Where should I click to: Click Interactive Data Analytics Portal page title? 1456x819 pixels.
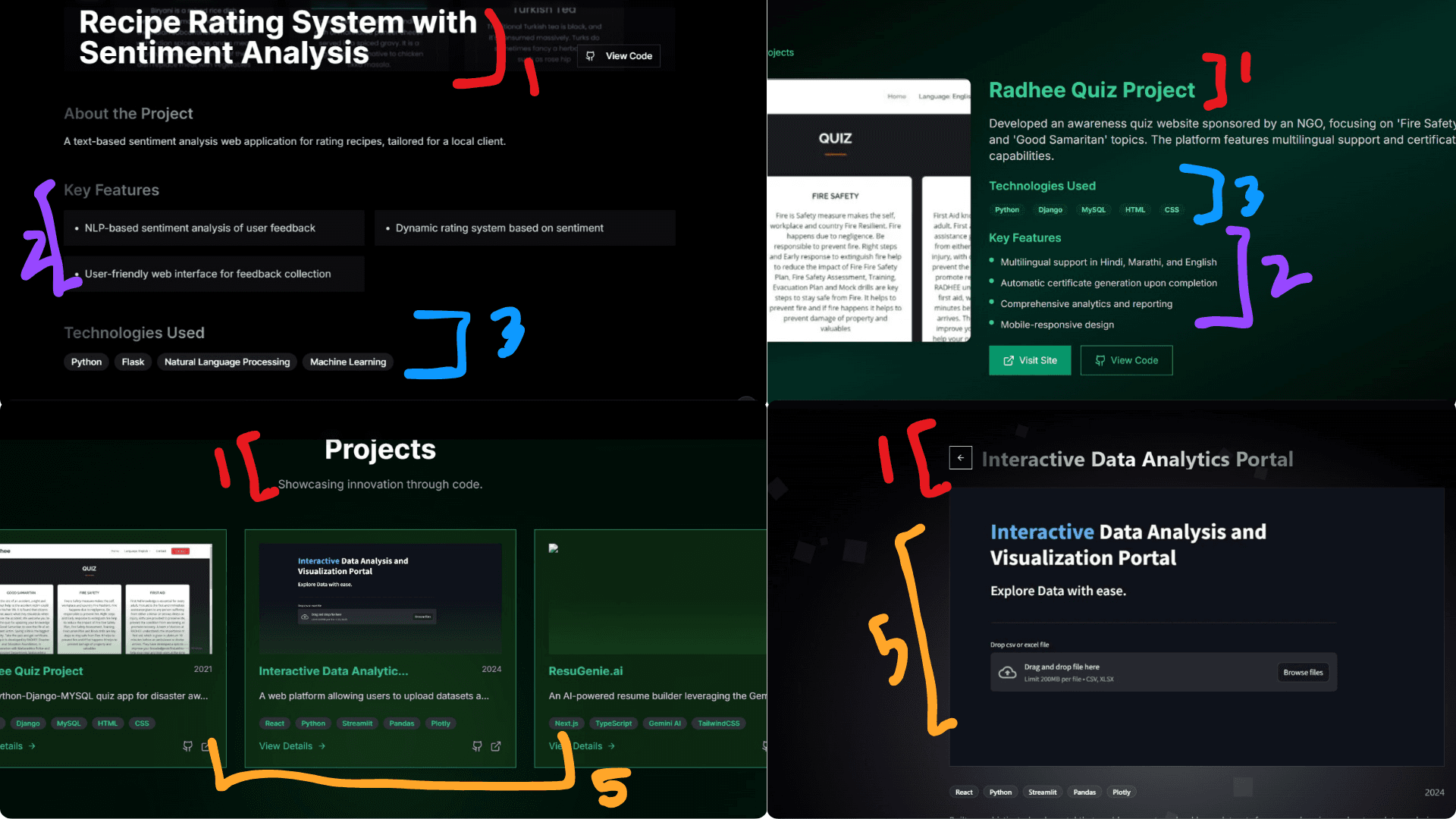pyautogui.click(x=1137, y=460)
